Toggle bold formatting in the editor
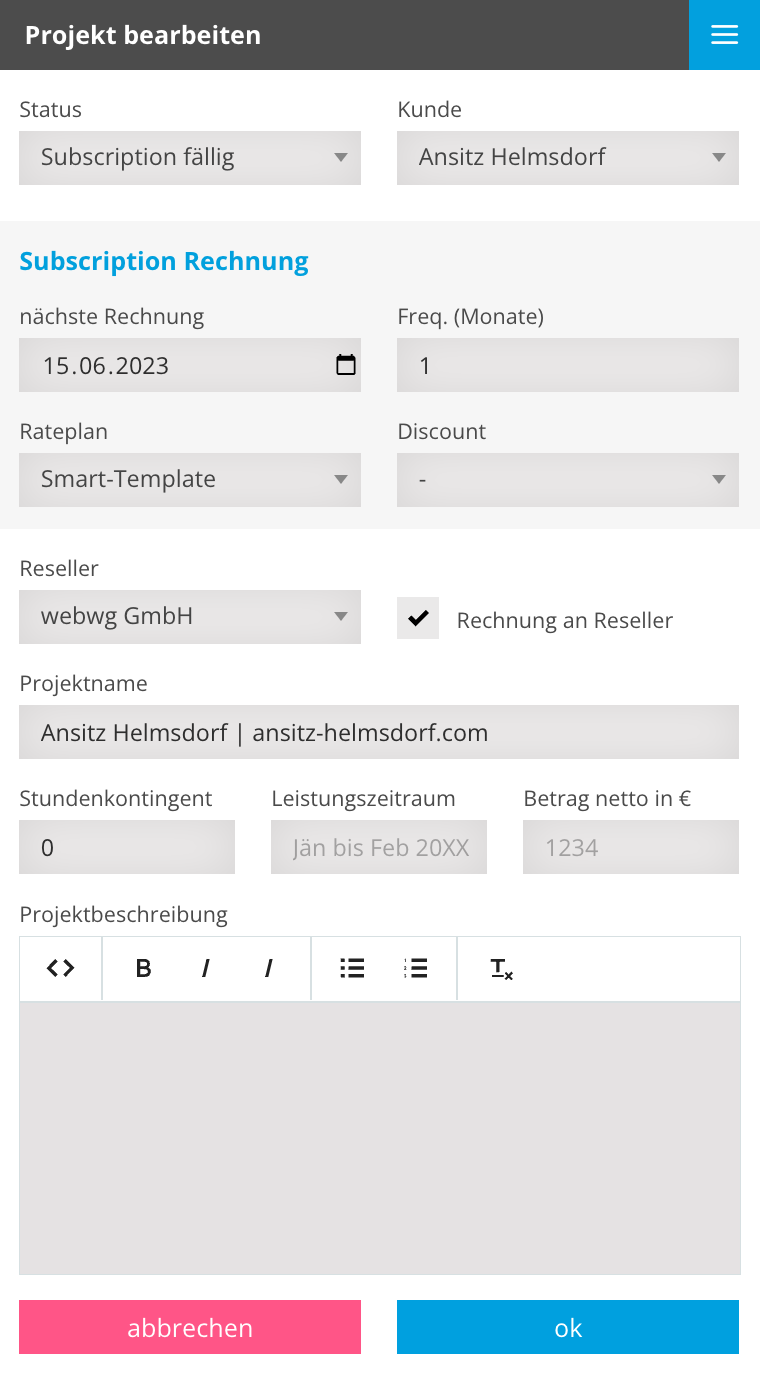760x1374 pixels. (x=143, y=968)
